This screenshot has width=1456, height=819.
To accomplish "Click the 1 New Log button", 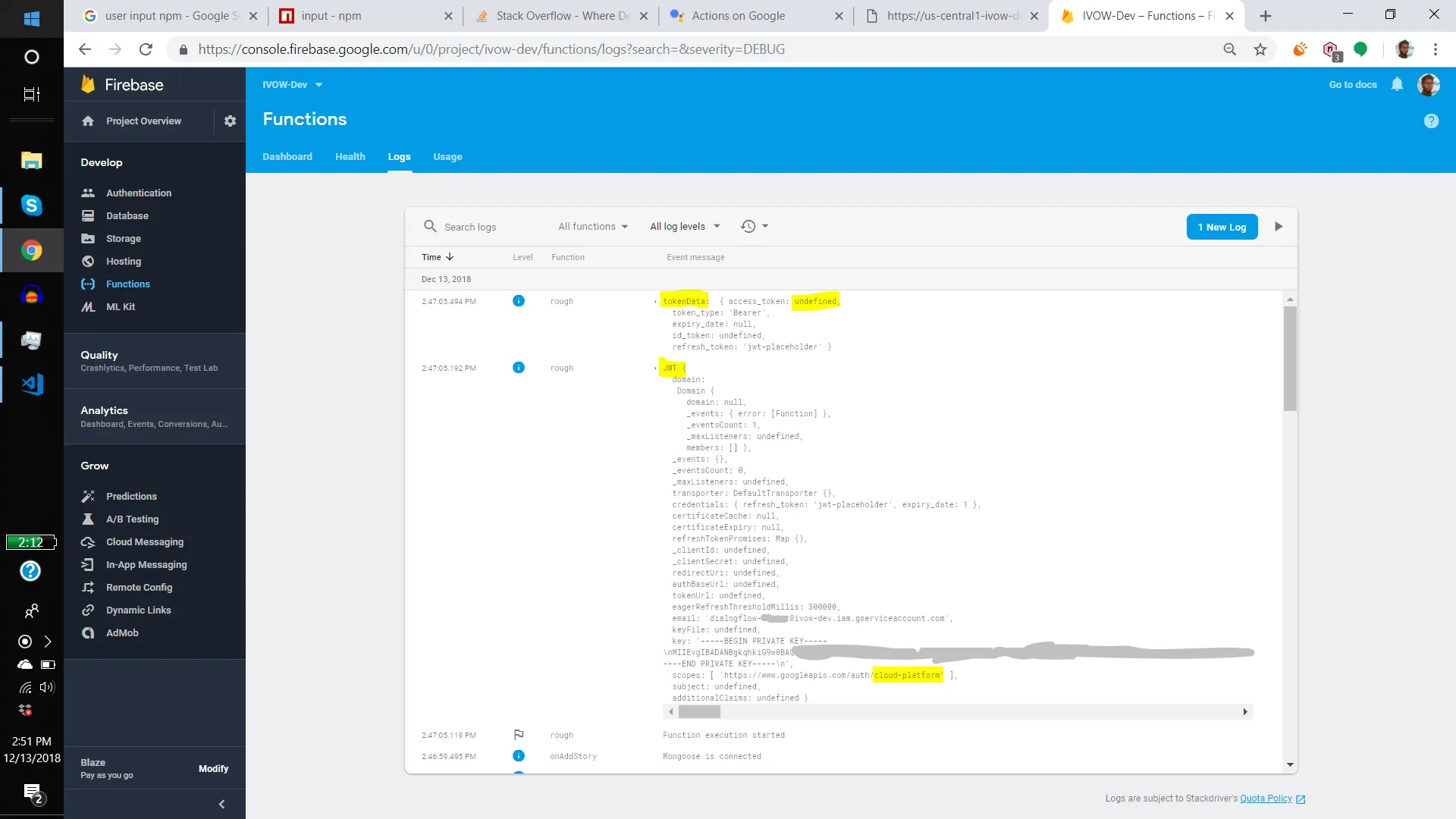I will [x=1222, y=227].
